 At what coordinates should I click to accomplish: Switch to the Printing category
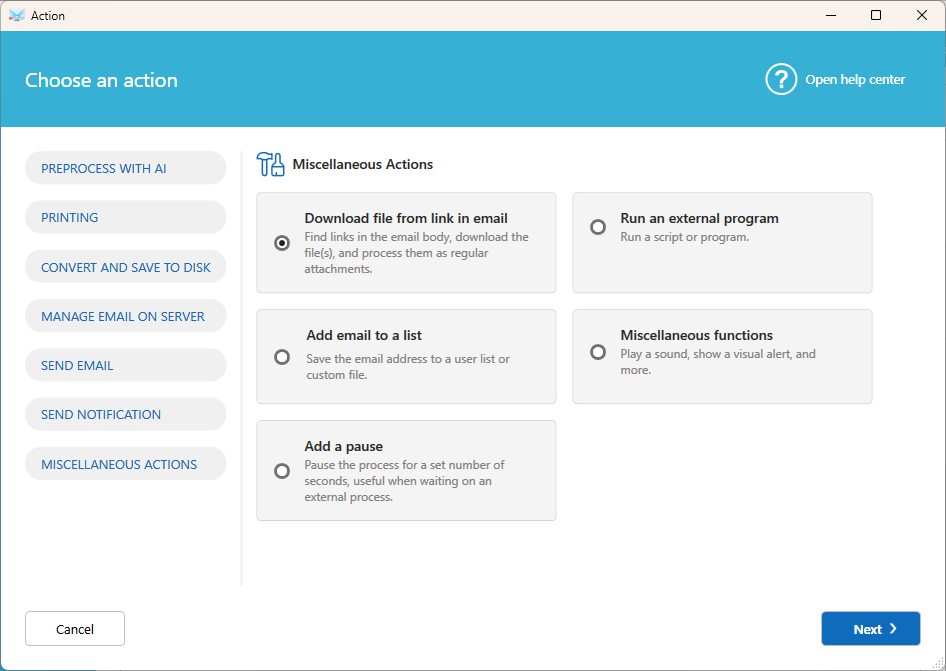tap(125, 217)
